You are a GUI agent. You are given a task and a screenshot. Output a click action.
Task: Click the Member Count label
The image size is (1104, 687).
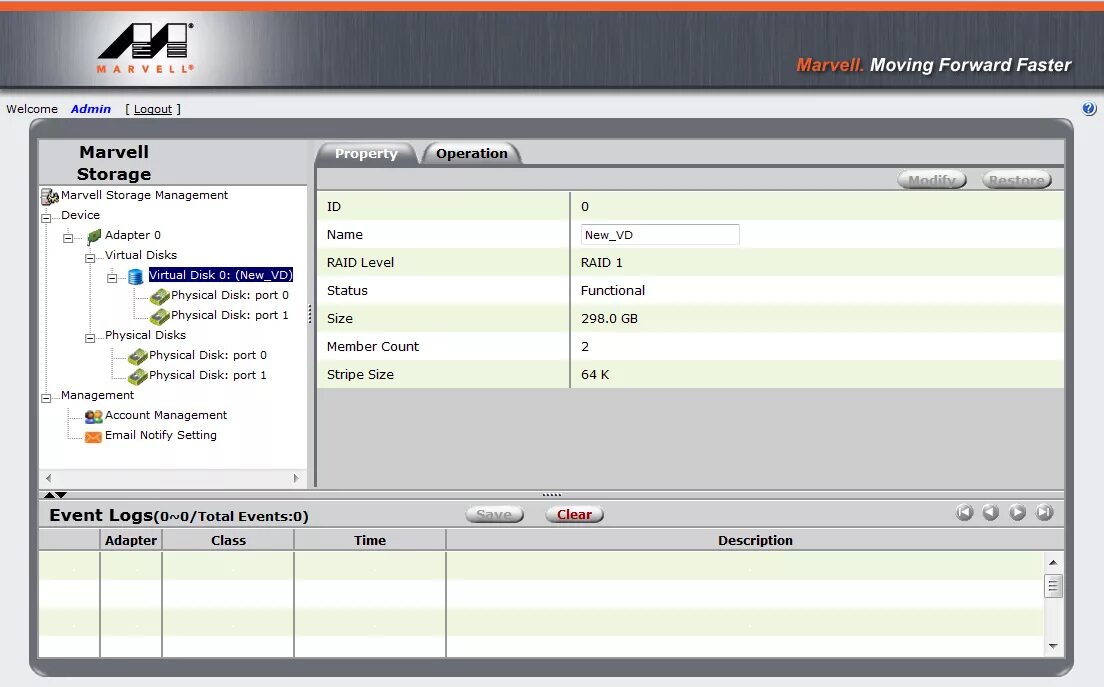[372, 346]
